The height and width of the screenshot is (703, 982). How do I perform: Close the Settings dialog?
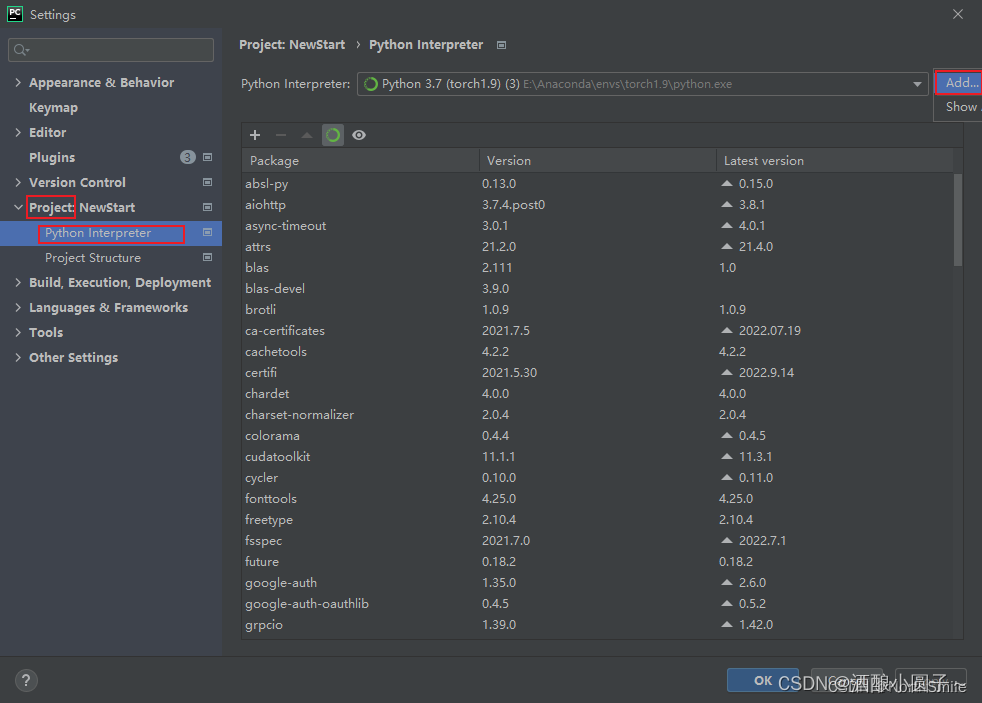click(x=958, y=14)
